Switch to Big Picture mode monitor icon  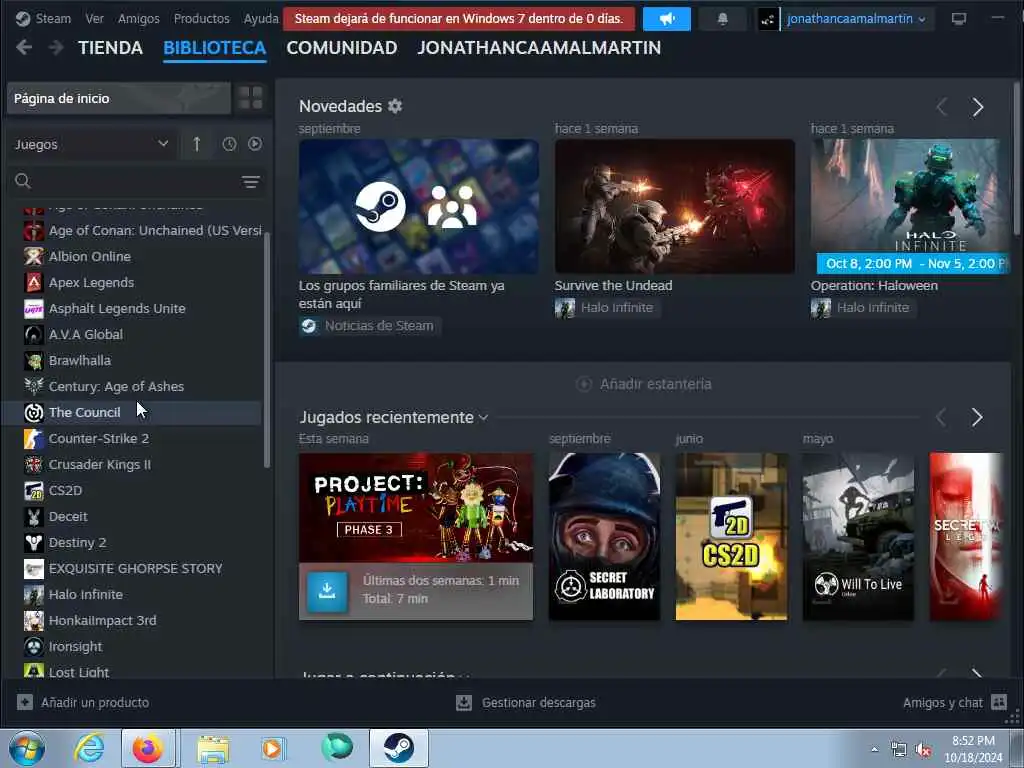pyautogui.click(x=959, y=18)
